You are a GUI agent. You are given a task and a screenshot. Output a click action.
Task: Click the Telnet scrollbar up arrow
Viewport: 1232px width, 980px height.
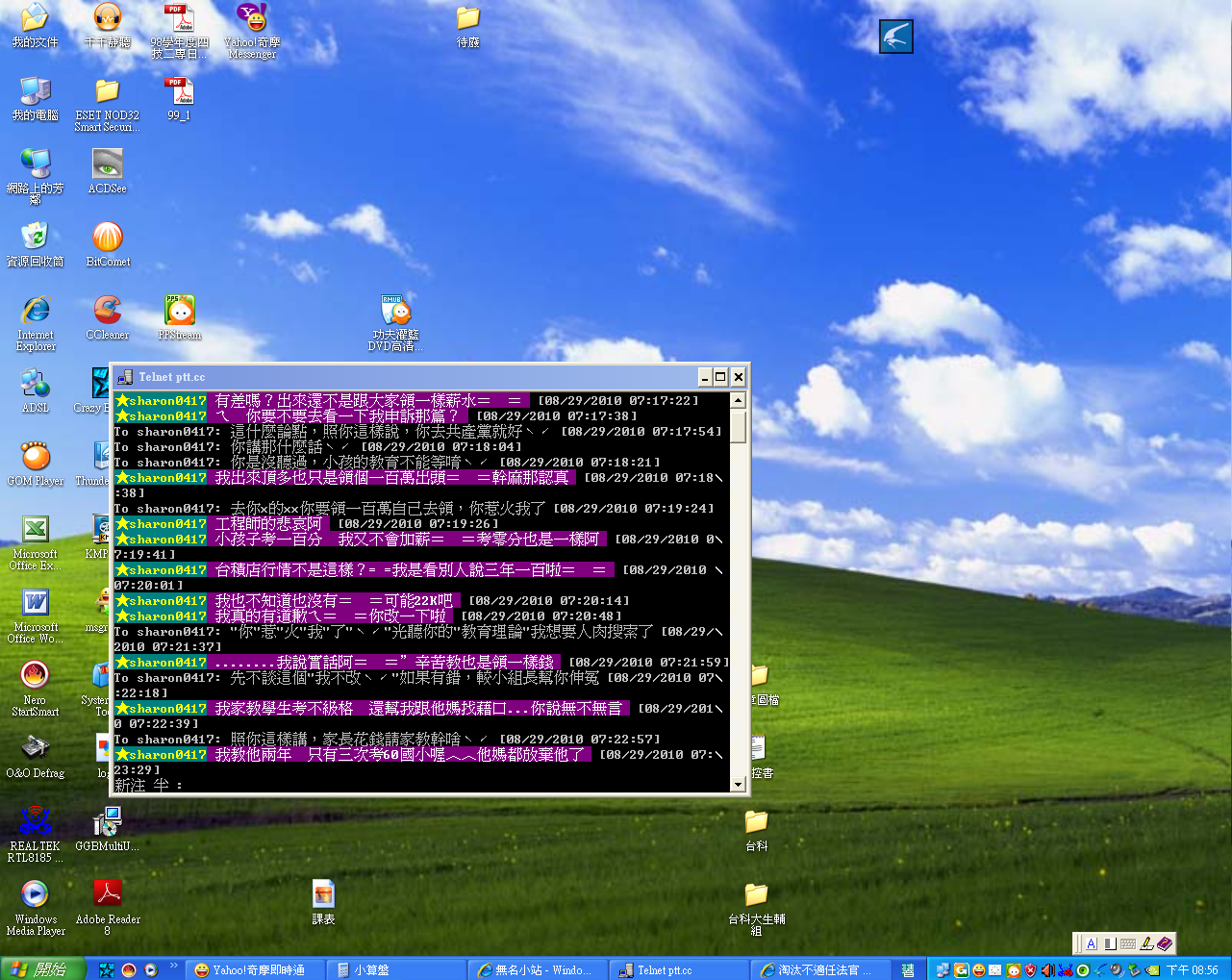pyautogui.click(x=738, y=400)
